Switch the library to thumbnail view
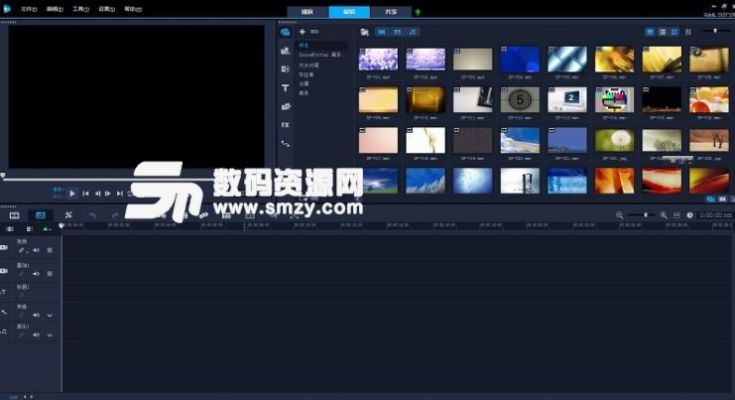Image resolution: width=735 pixels, height=400 pixels. [x=674, y=32]
